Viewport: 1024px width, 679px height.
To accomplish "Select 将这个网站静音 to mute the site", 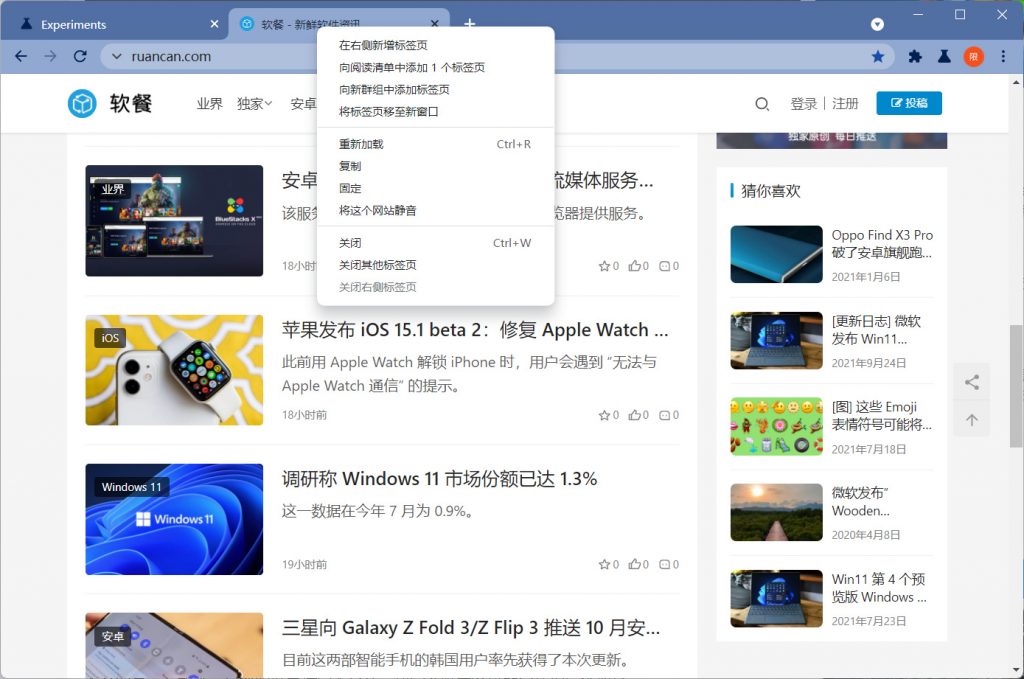I will coord(377,211).
